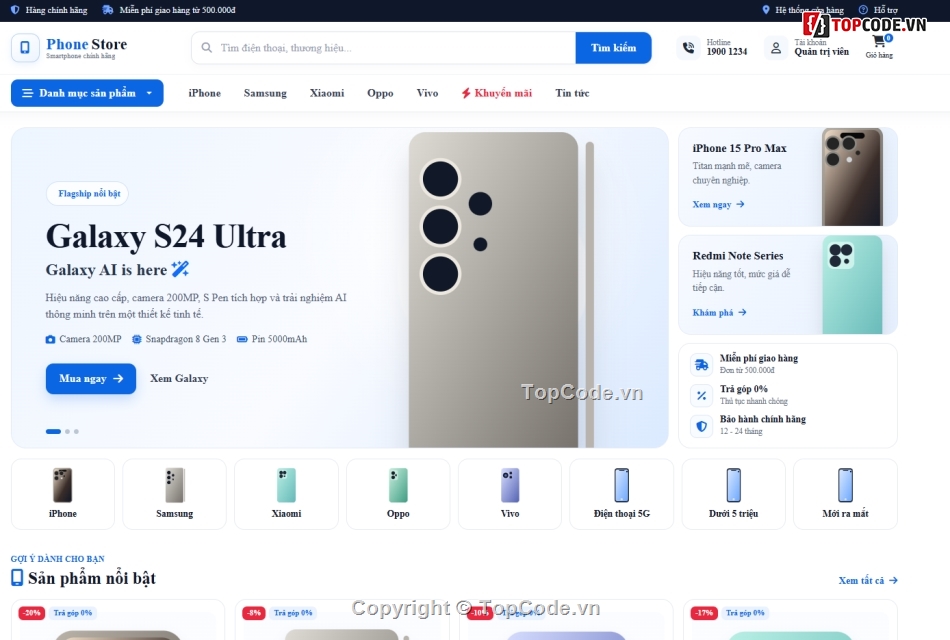Open the shopping cart icon
This screenshot has height=640, width=950.
(879, 41)
